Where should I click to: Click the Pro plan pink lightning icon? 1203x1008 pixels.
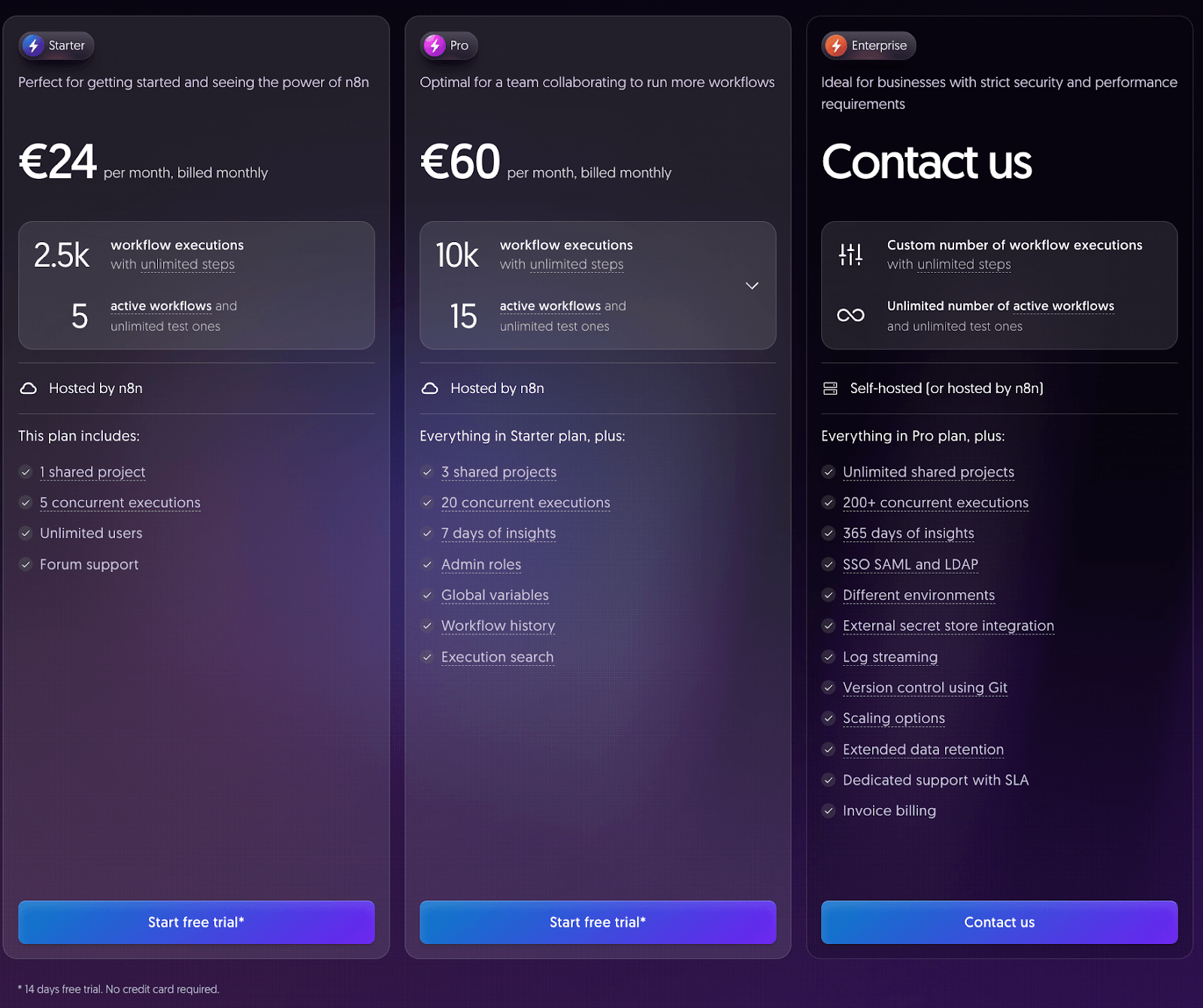pos(435,46)
